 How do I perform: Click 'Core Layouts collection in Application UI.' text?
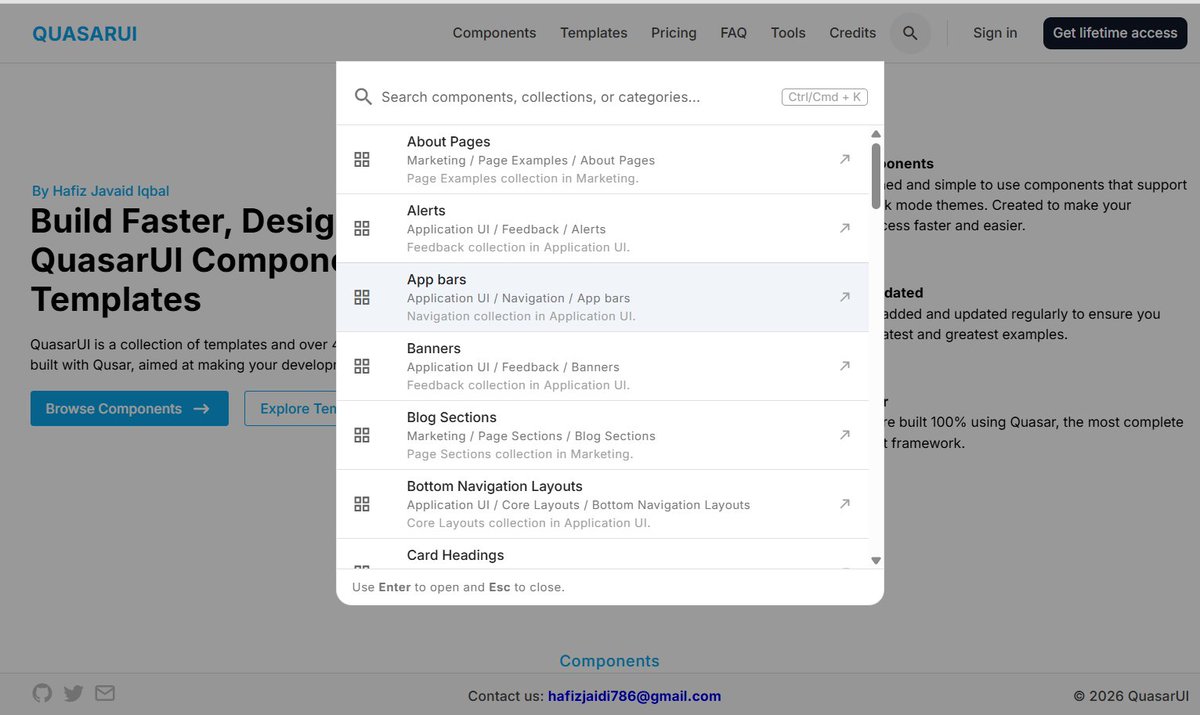[x=529, y=523]
